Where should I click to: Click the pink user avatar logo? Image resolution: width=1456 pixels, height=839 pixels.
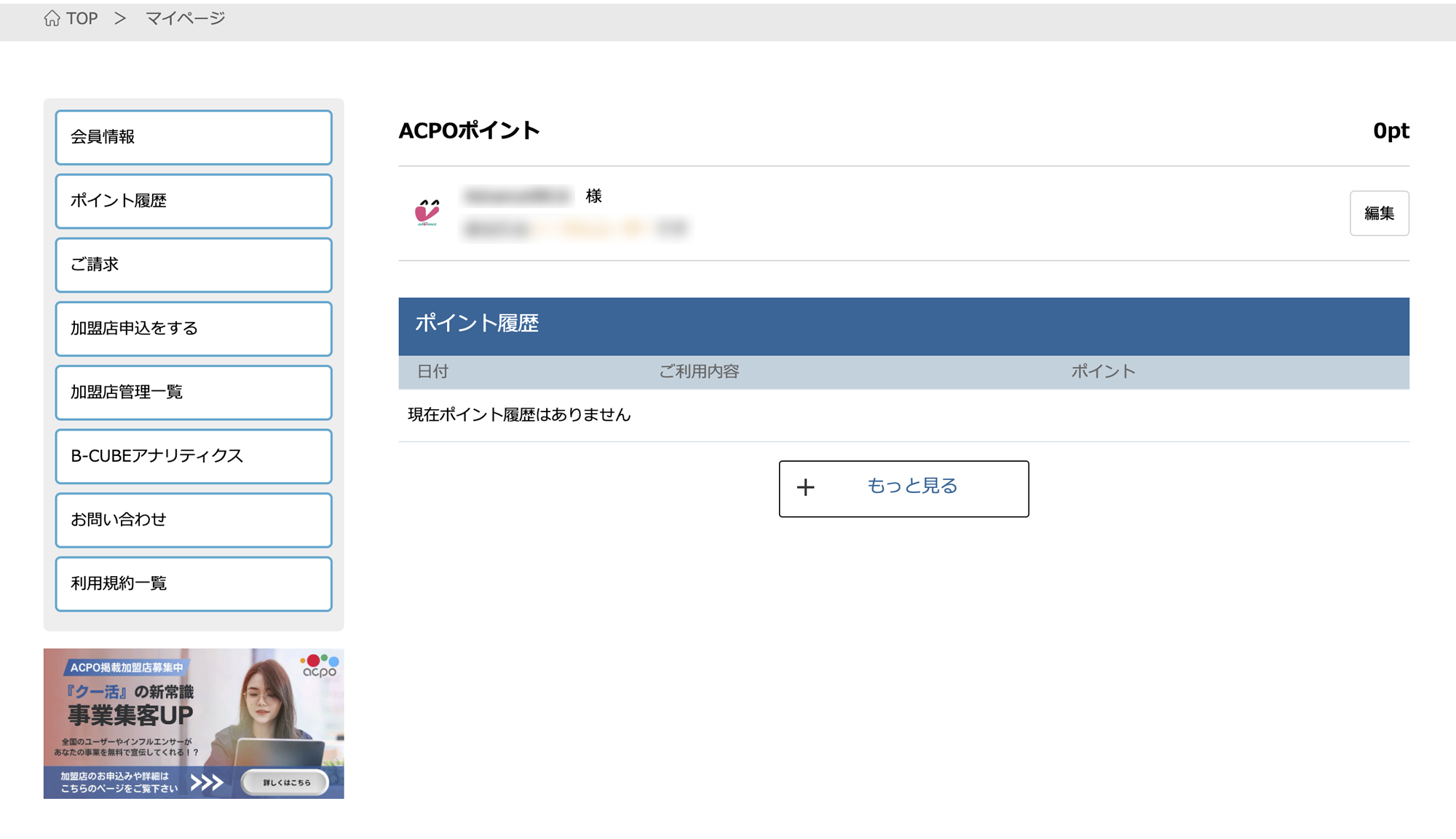[427, 212]
